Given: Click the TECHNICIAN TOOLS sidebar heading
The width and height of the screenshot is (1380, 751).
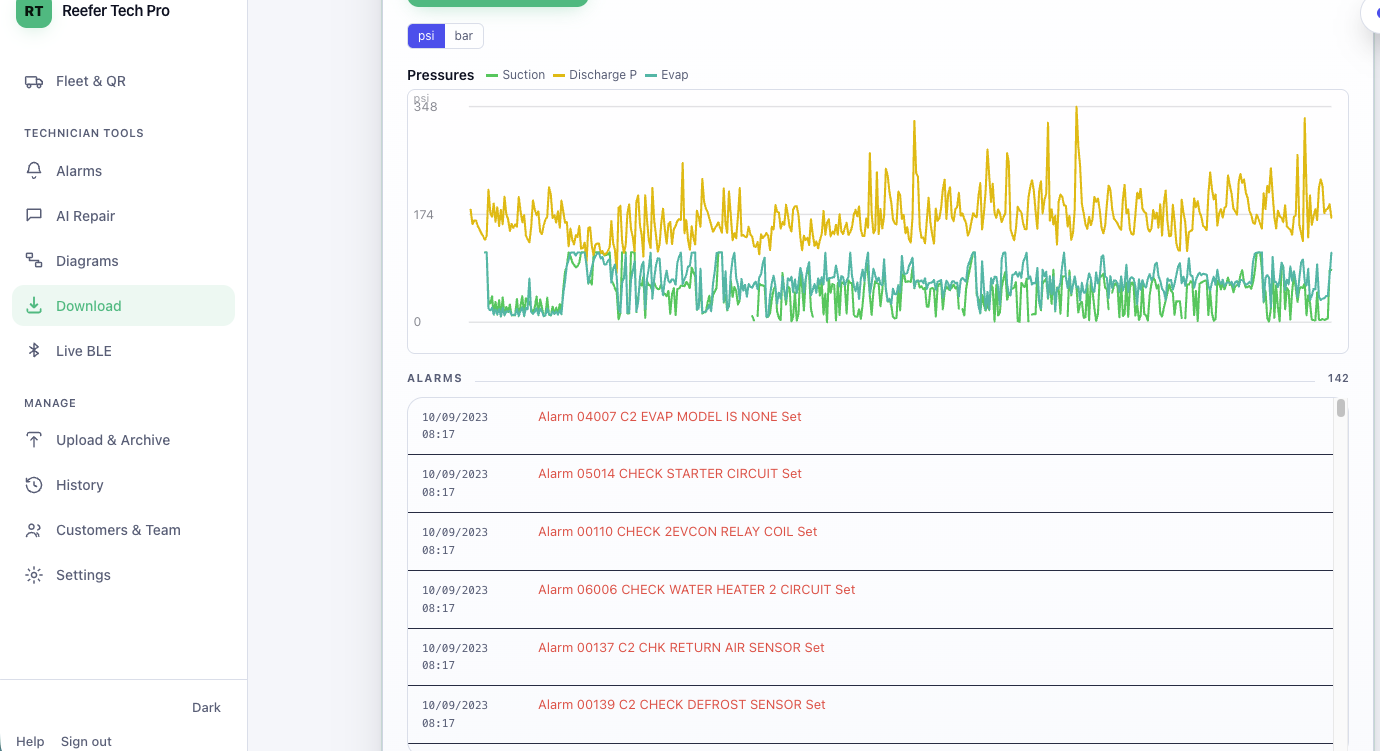Looking at the screenshot, I should 84,133.
